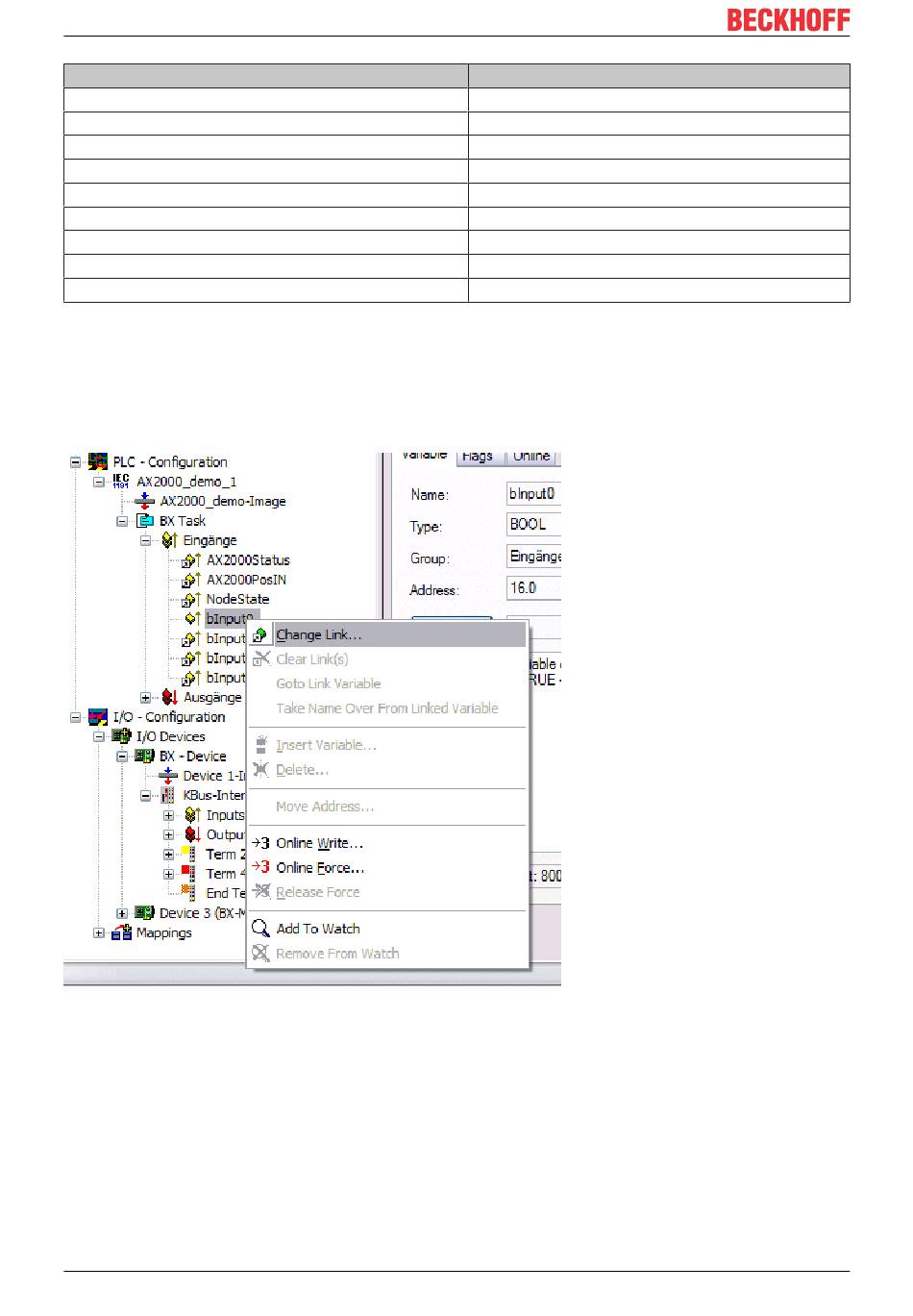Screen dimensions: 913x1316
Task: Select the Ausgänge outputs group icon
Action: click(169, 697)
